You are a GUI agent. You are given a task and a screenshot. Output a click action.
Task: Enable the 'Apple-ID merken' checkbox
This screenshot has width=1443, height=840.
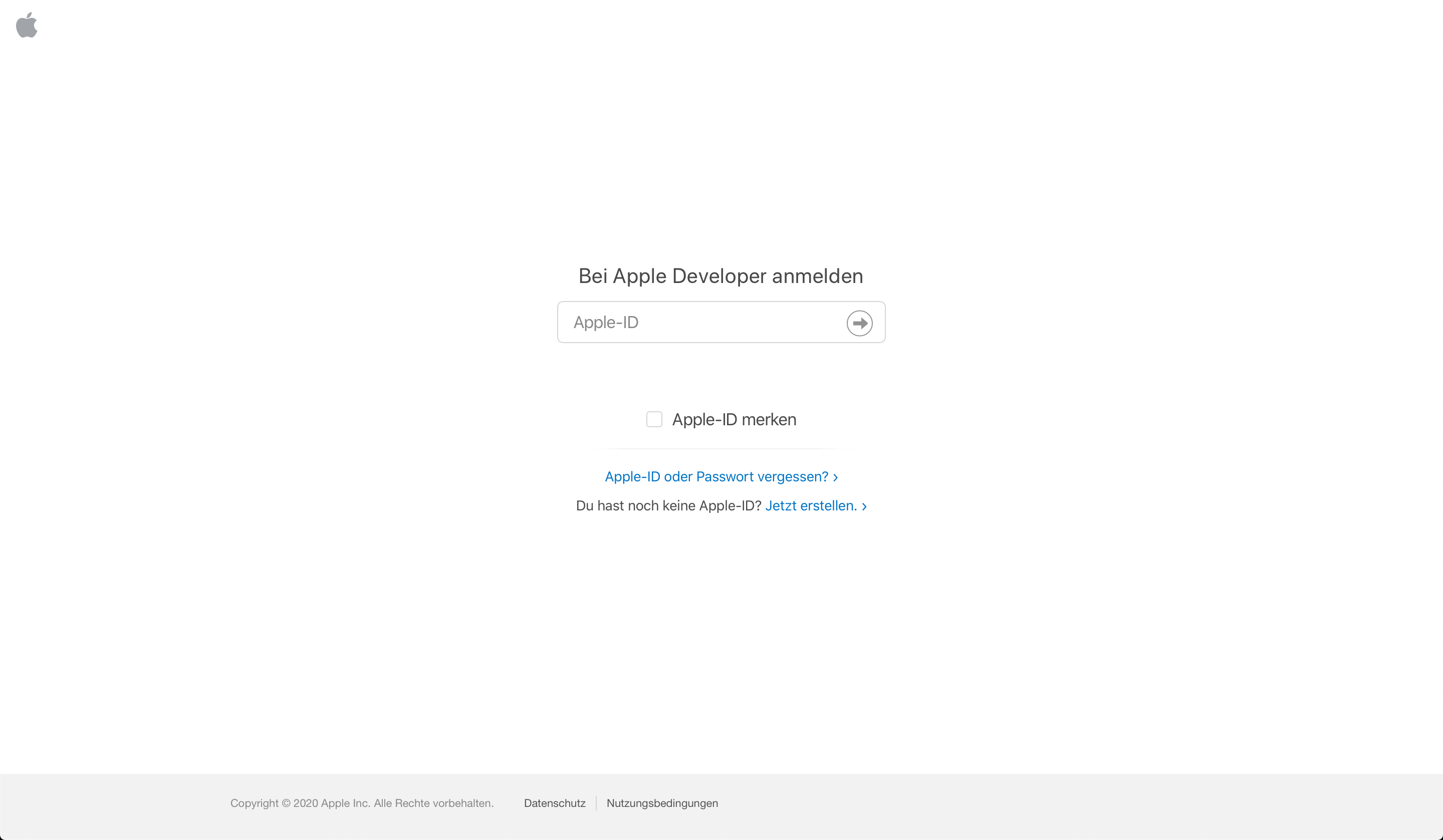pos(654,419)
